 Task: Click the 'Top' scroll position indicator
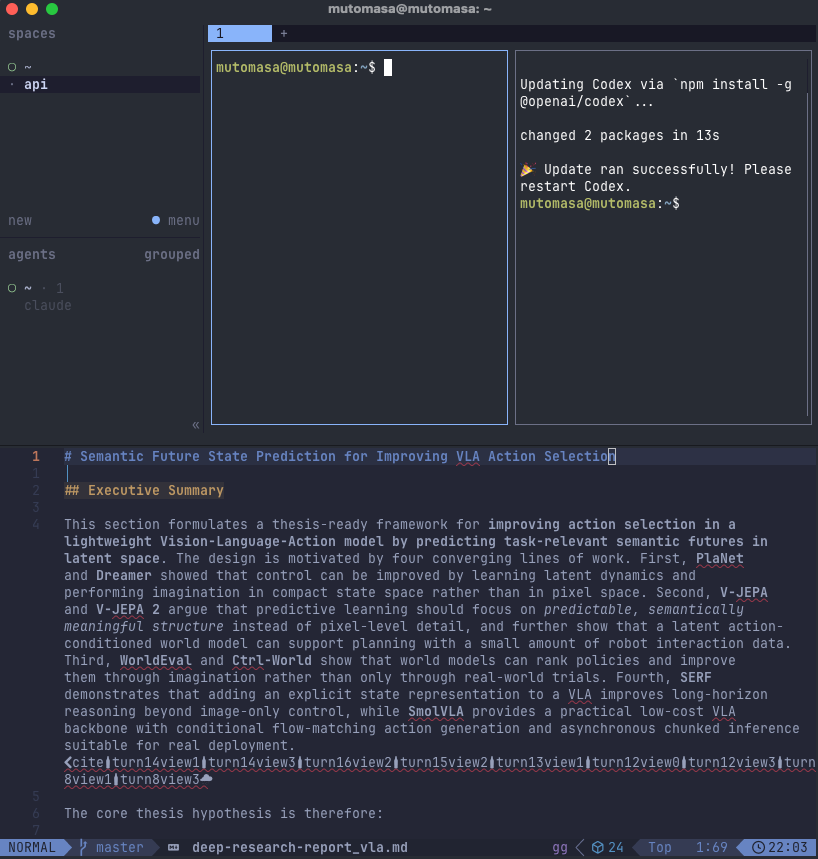pos(660,847)
